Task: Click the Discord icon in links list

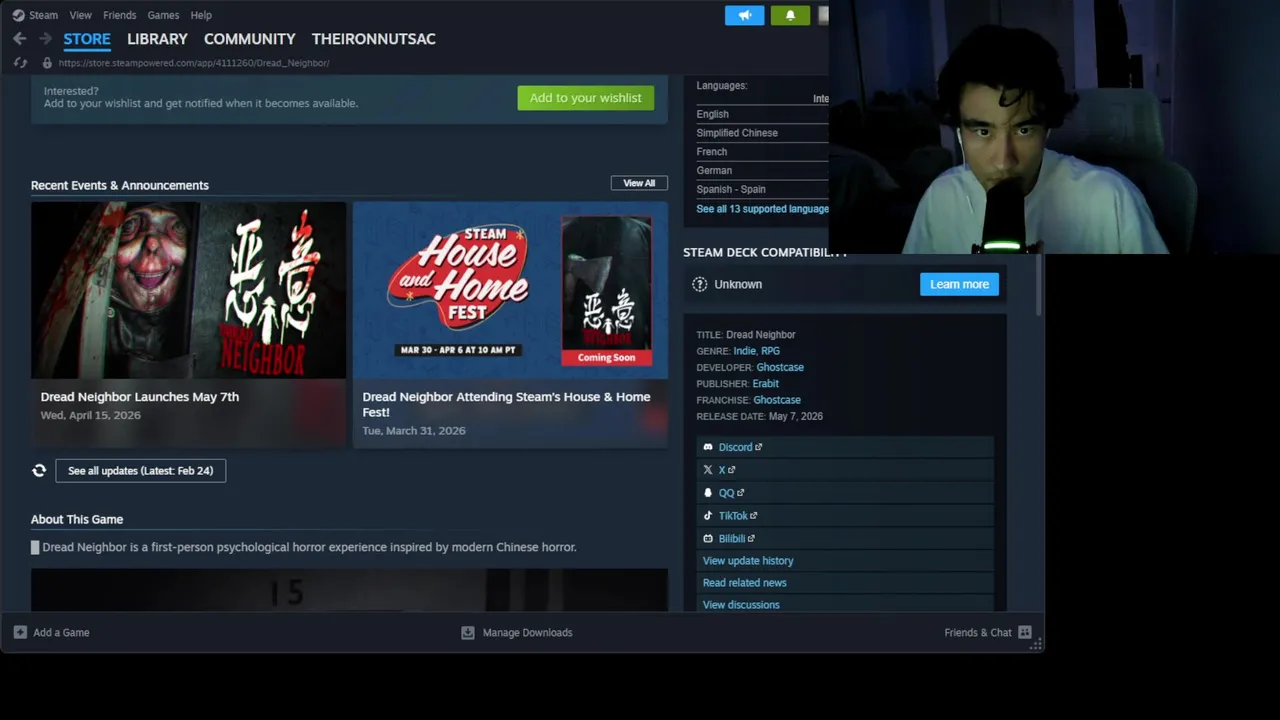Action: 708,447
